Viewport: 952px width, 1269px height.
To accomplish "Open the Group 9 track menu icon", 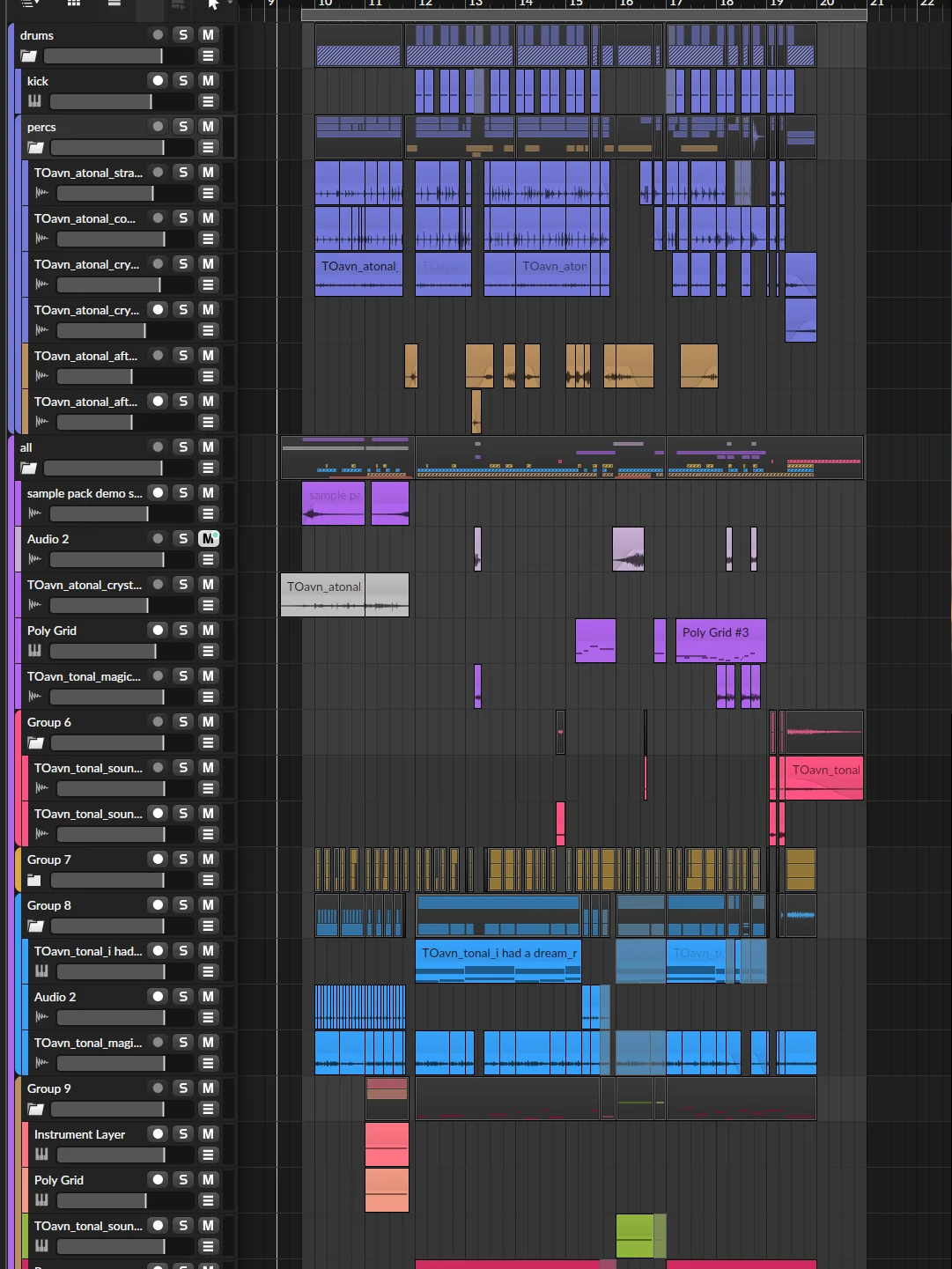I will tap(208, 1109).
